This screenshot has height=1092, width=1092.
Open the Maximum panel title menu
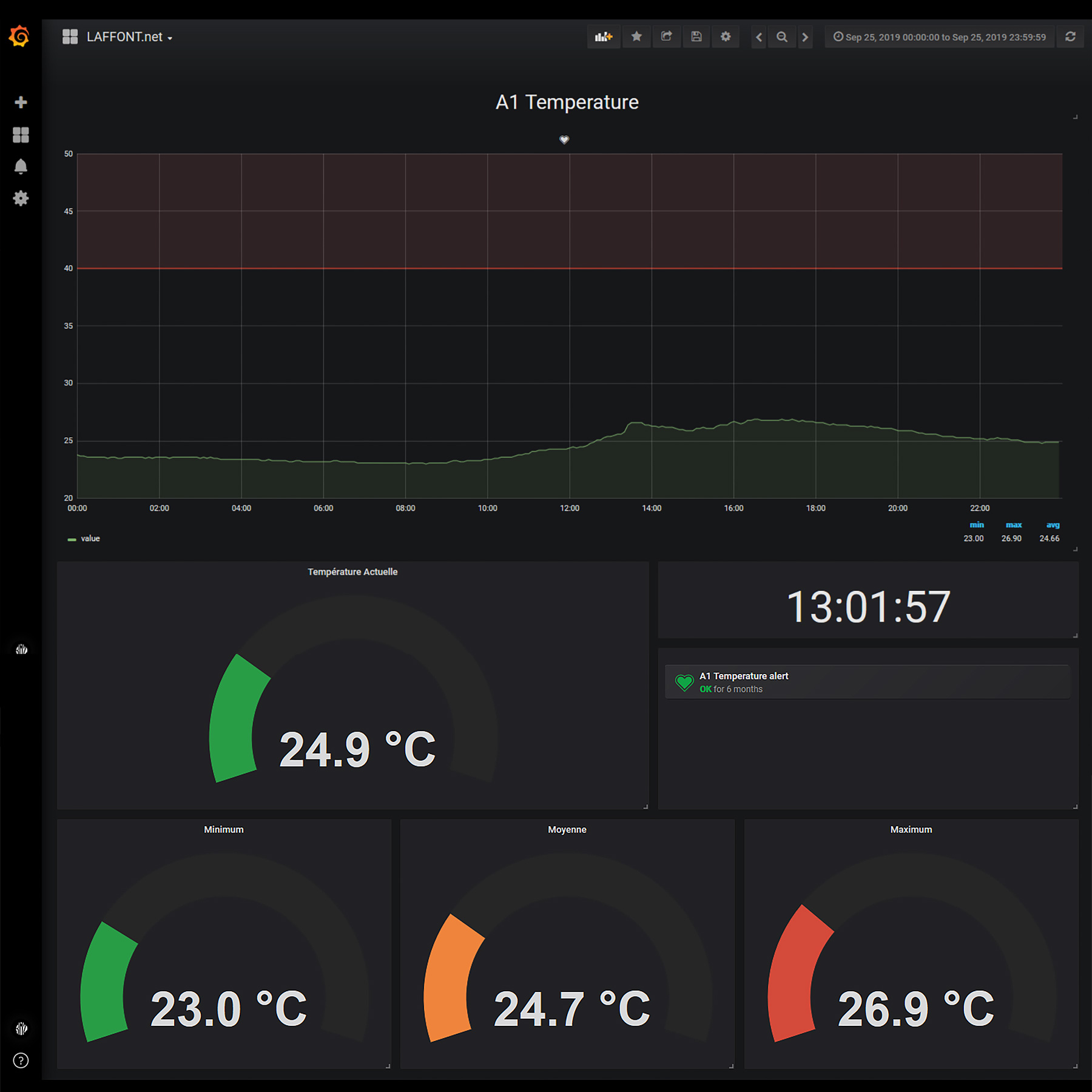click(x=911, y=829)
